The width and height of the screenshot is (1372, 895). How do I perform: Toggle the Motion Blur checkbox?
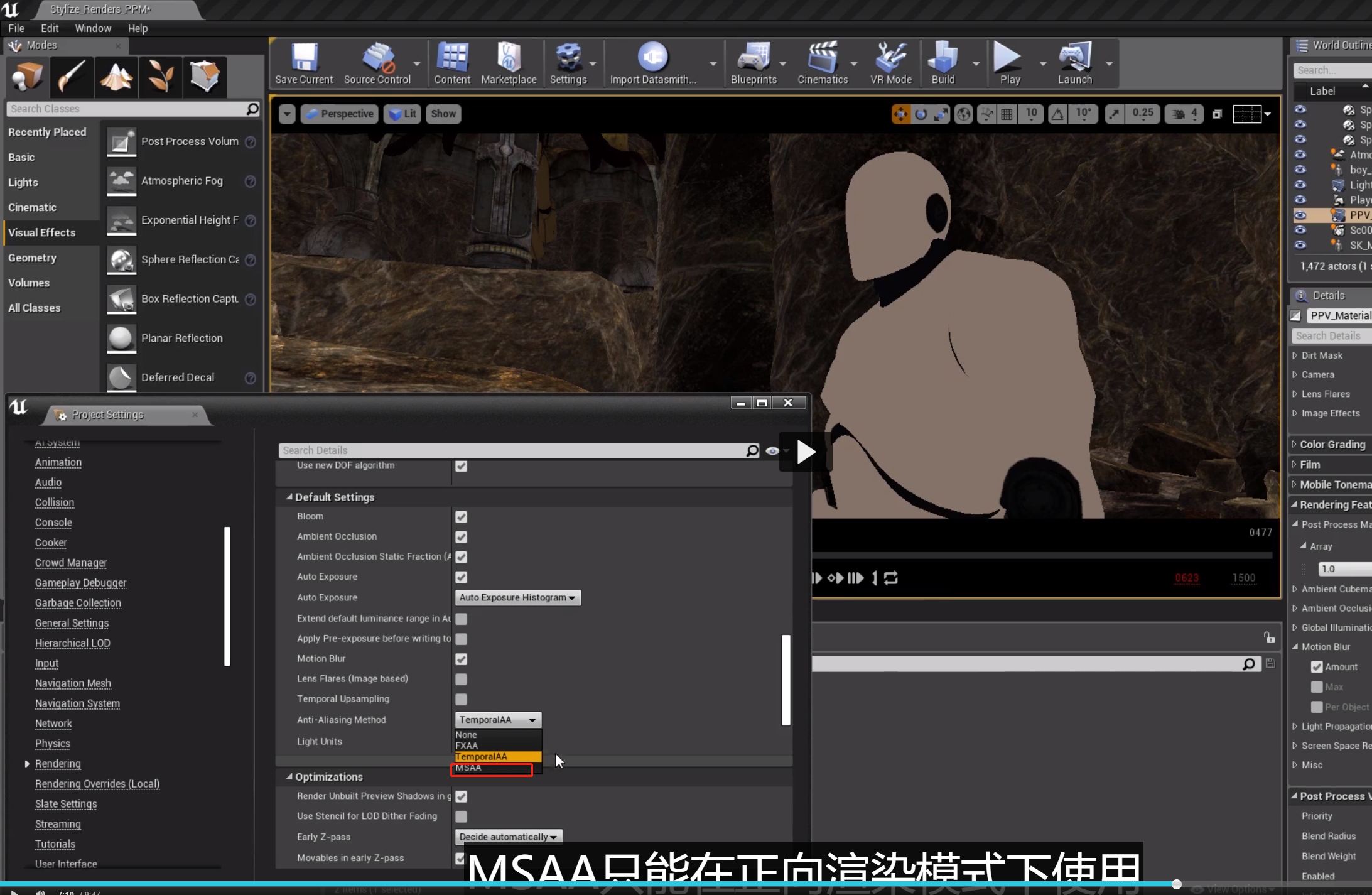pyautogui.click(x=462, y=659)
